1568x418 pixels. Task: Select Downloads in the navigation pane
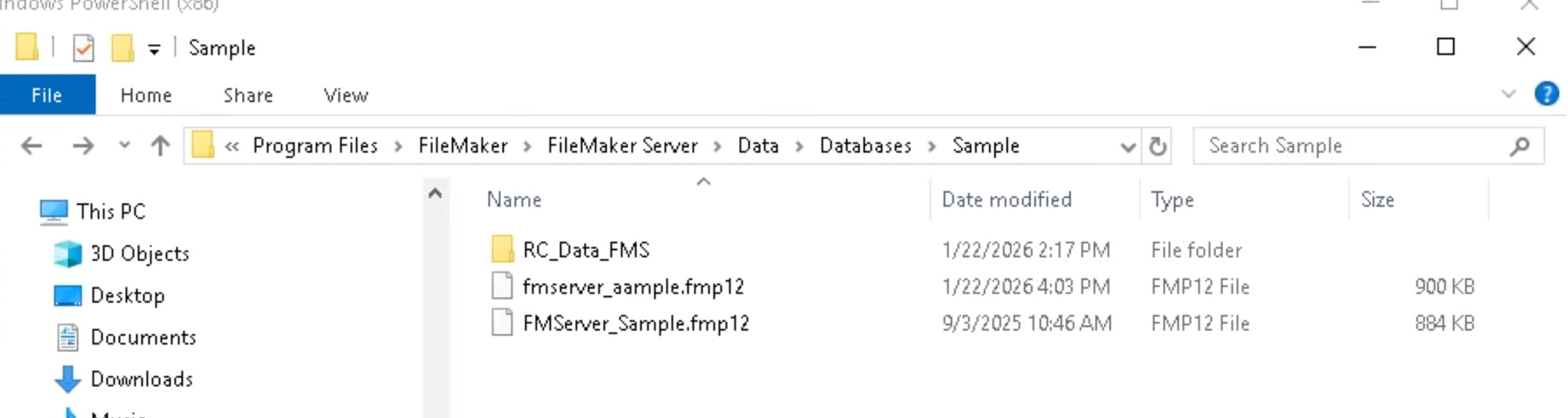tap(142, 379)
